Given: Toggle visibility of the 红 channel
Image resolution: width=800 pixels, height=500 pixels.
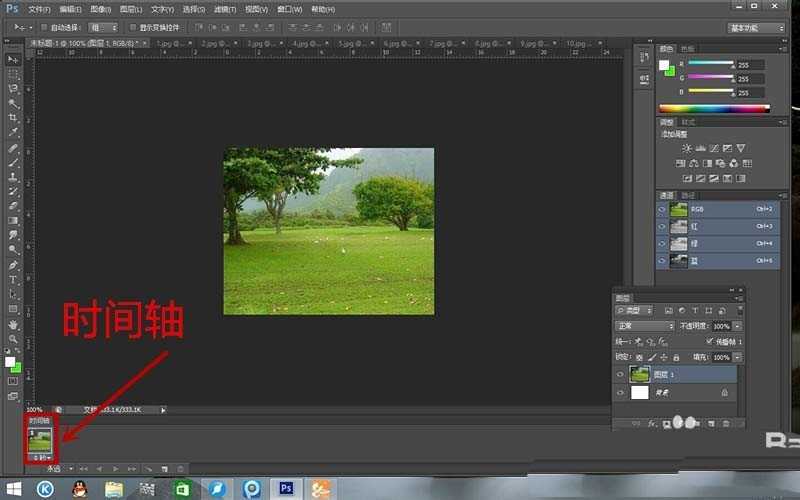Looking at the screenshot, I should 662,227.
